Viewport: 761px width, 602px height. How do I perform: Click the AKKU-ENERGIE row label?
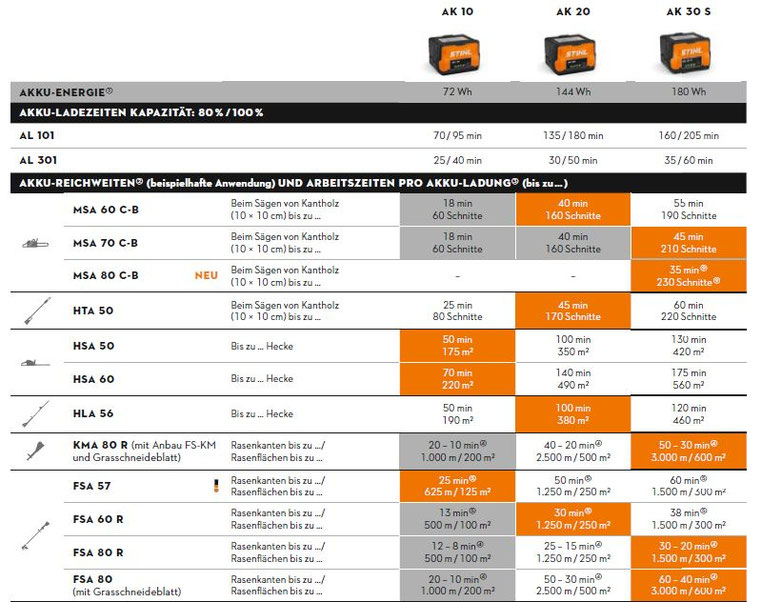pos(66,92)
